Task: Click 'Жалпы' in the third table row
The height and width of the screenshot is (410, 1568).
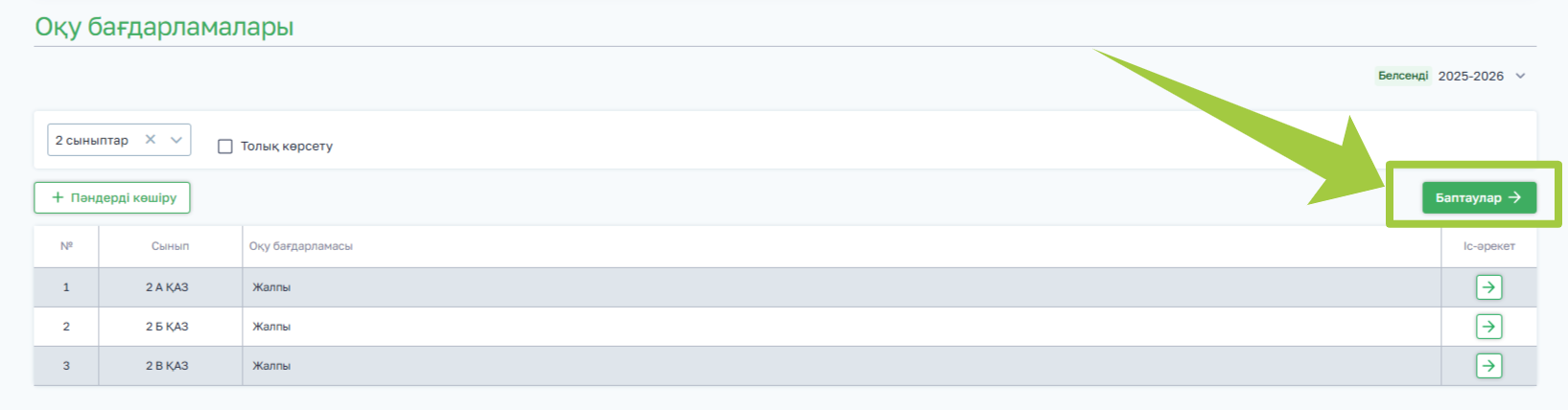Action: click(271, 366)
